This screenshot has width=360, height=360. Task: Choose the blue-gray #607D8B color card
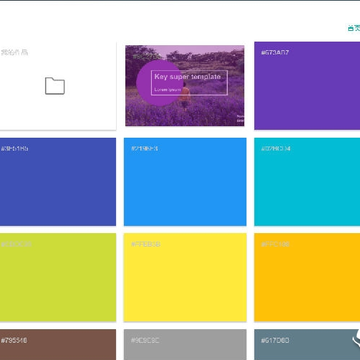[x=307, y=345]
